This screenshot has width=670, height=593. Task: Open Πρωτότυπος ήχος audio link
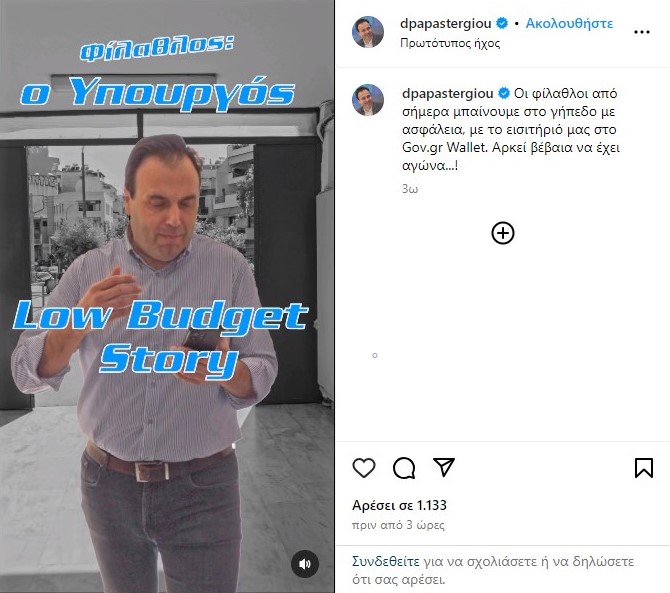pos(450,43)
